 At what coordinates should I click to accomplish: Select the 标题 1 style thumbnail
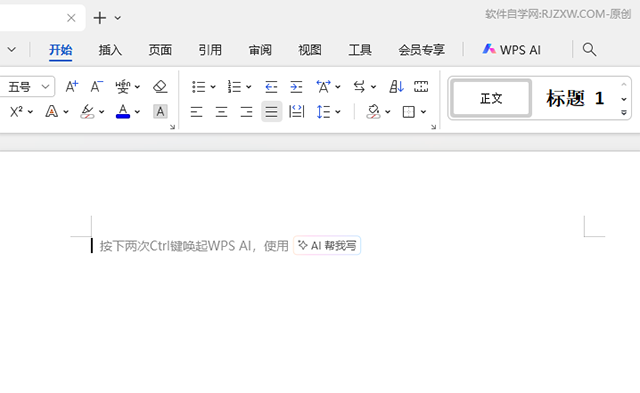click(575, 98)
